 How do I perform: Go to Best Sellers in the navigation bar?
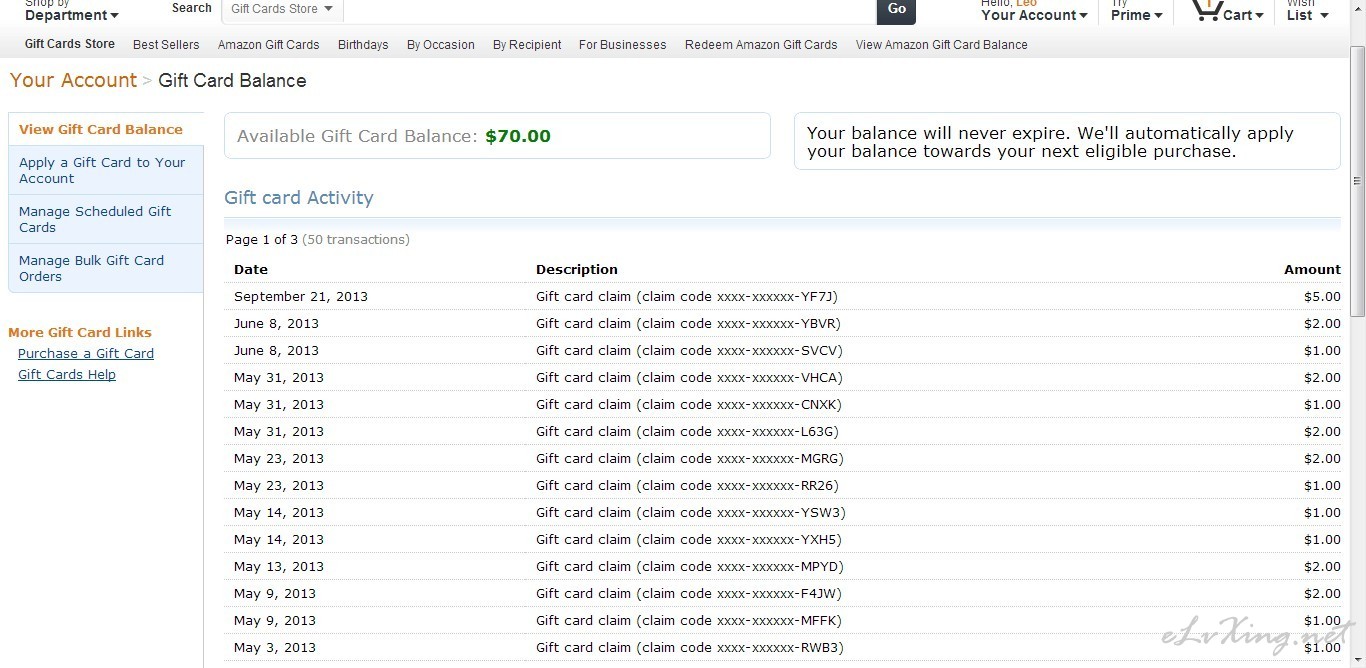point(166,45)
